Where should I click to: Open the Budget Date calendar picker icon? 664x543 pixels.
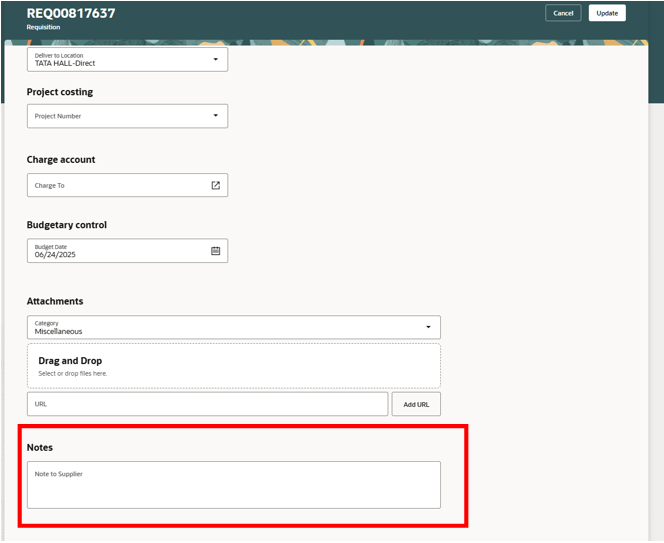[215, 251]
